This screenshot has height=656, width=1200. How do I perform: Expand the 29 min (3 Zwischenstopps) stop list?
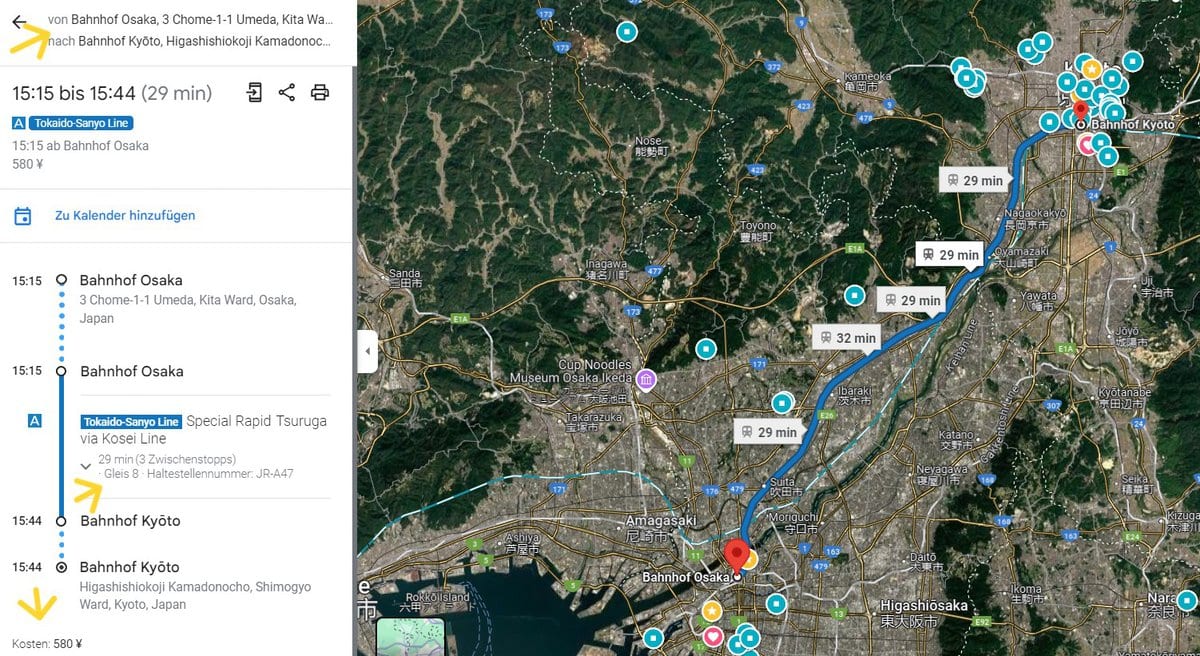tap(86, 466)
